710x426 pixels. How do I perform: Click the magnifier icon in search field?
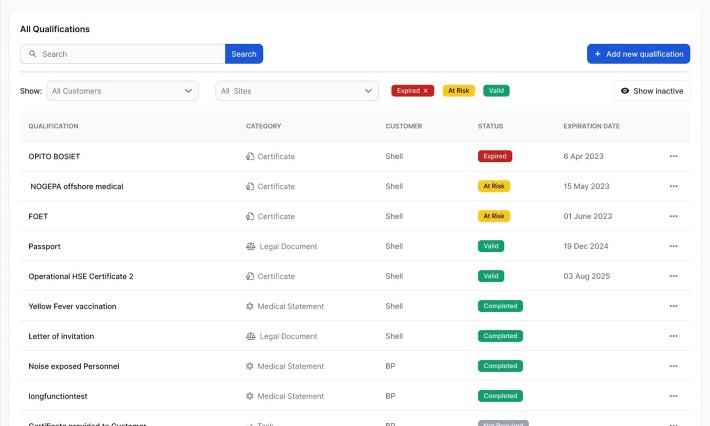(x=33, y=53)
